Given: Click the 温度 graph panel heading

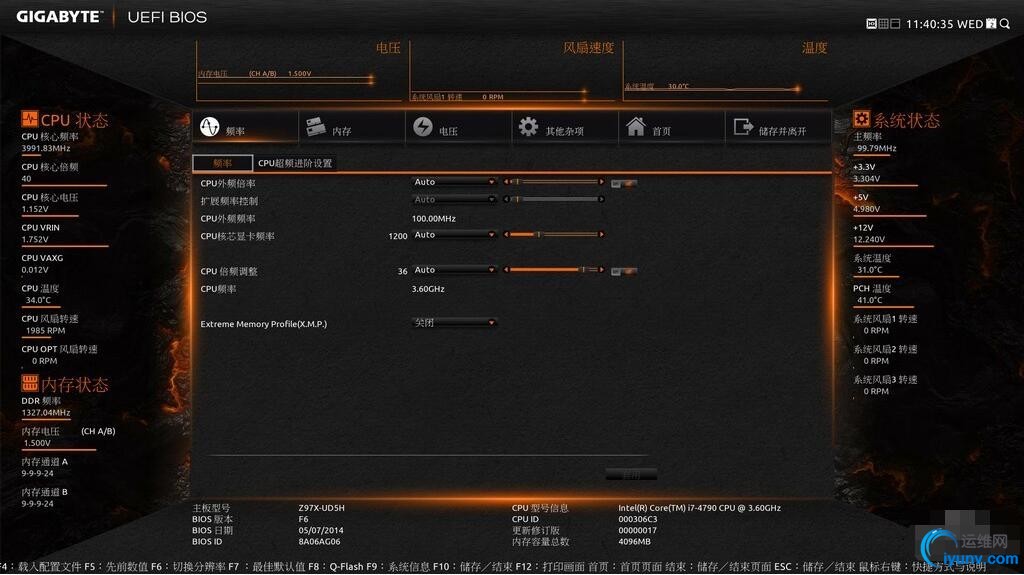Looking at the screenshot, I should [x=814, y=48].
